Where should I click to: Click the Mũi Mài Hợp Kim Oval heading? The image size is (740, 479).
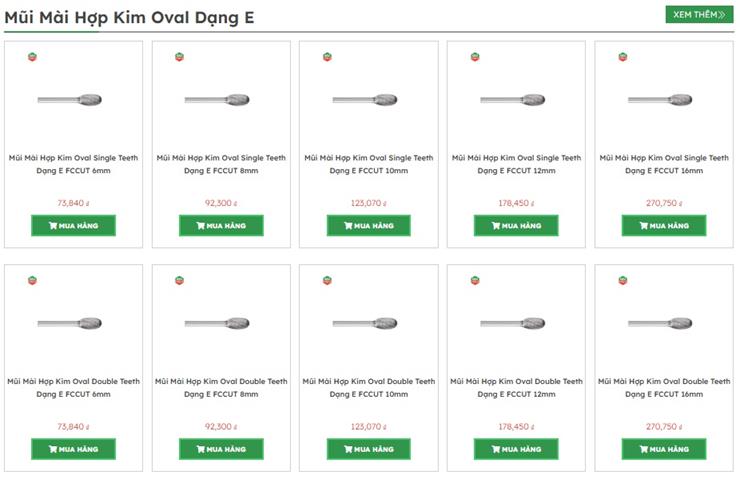tap(129, 17)
